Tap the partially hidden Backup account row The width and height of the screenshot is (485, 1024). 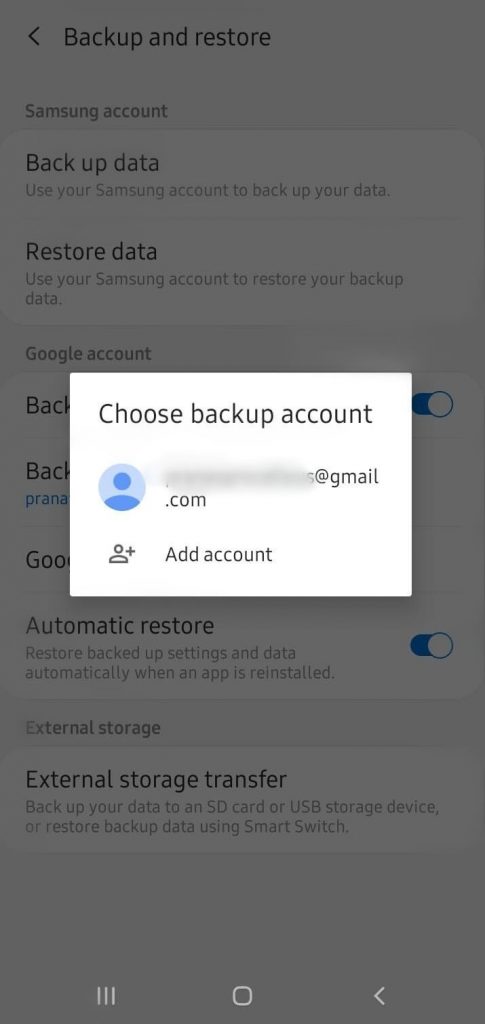(x=48, y=481)
